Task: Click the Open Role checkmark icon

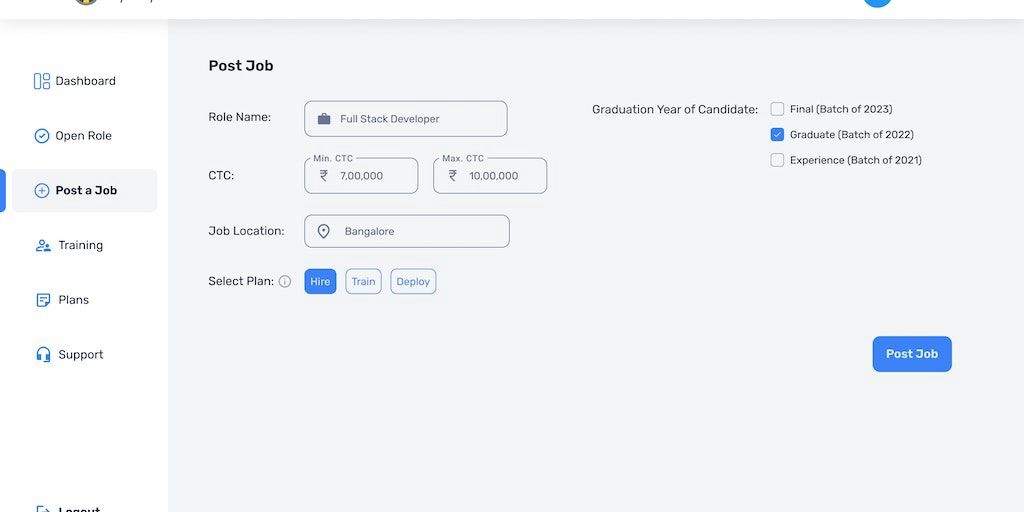Action: coord(42,136)
